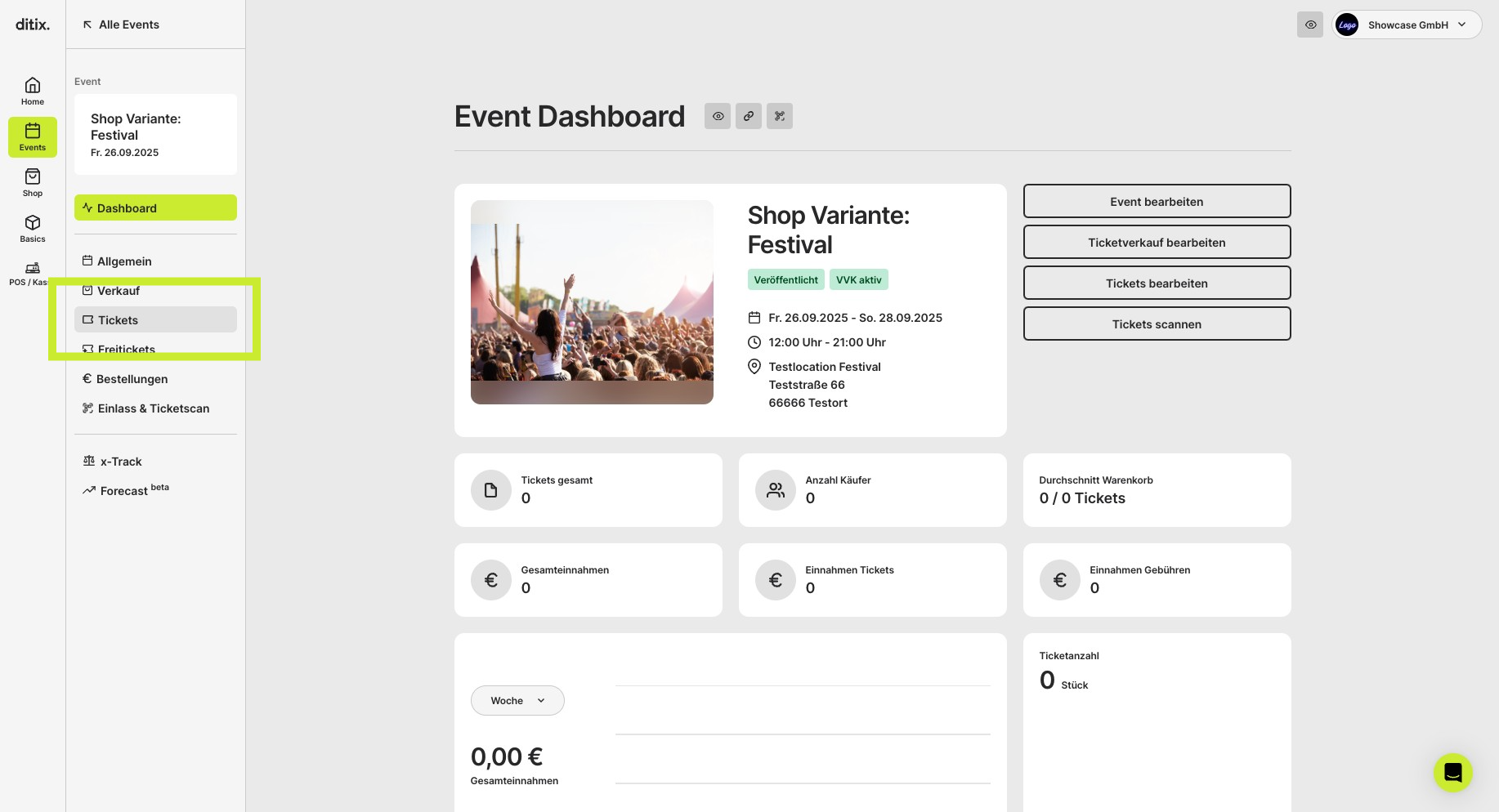Click the Tickets scannen button
Viewport: 1499px width, 812px height.
click(1157, 323)
